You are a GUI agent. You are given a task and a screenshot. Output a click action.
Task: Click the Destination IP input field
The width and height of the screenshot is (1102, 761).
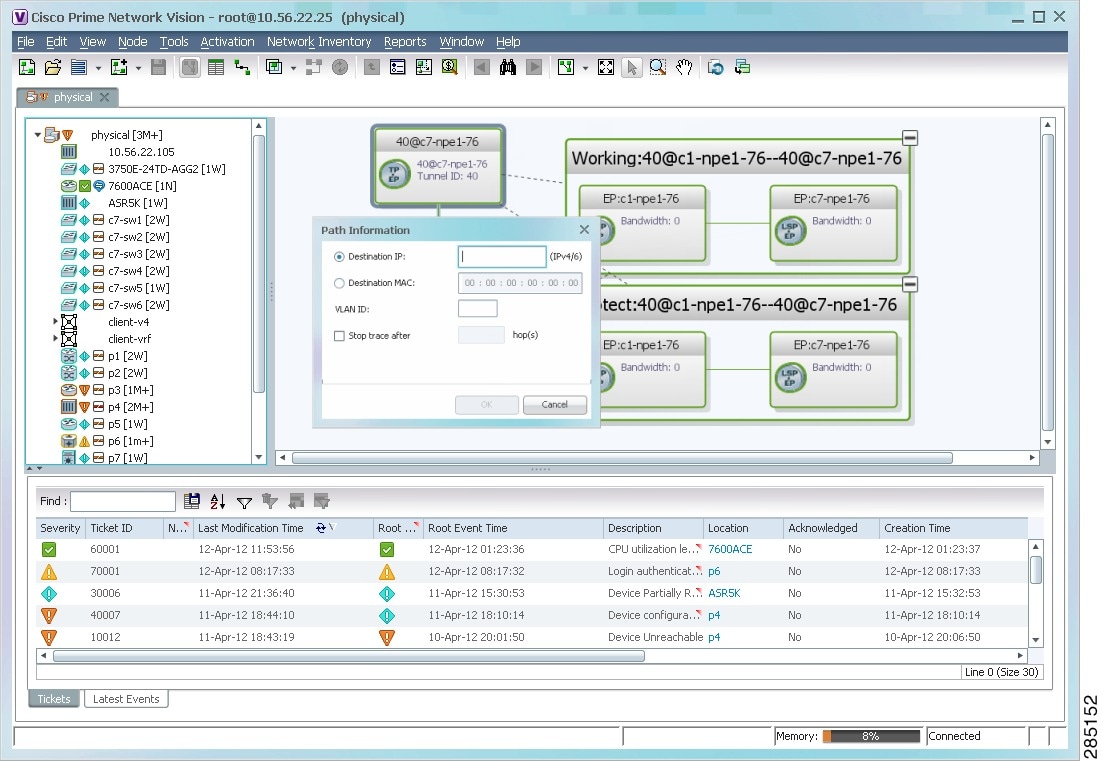point(502,256)
